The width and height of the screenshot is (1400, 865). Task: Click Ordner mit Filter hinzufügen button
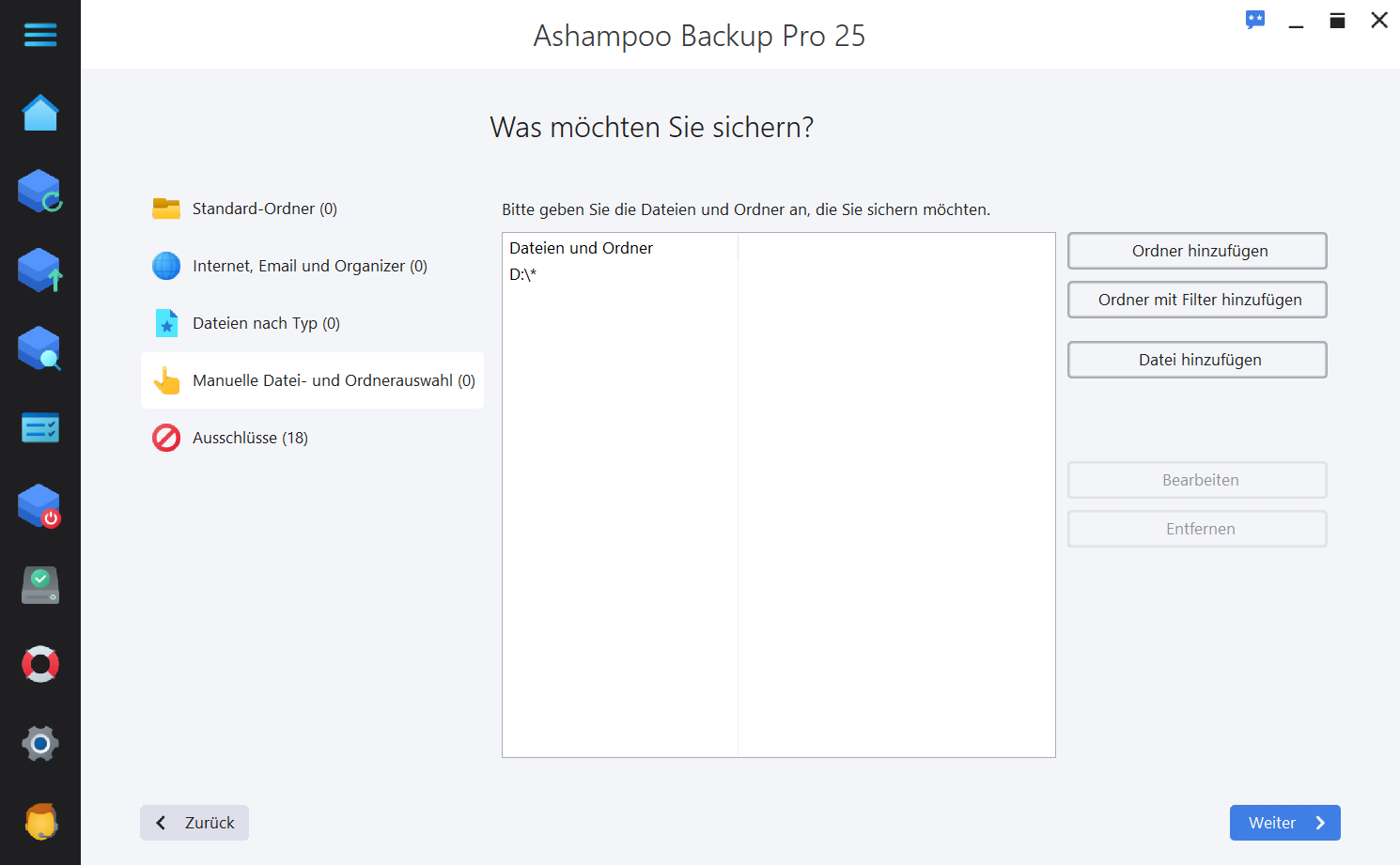tap(1197, 300)
